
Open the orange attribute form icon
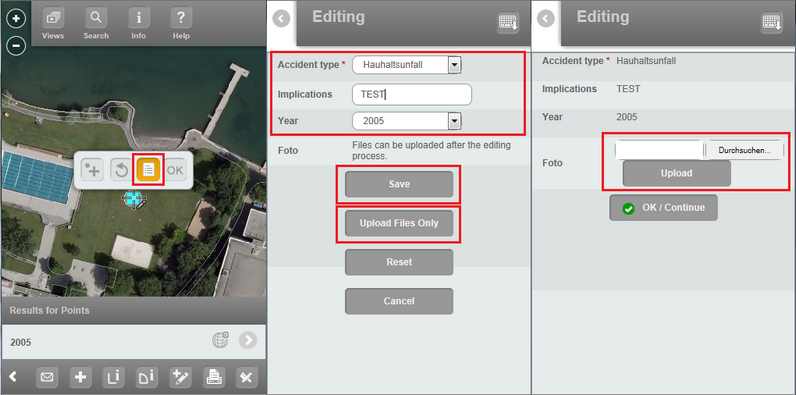click(148, 170)
